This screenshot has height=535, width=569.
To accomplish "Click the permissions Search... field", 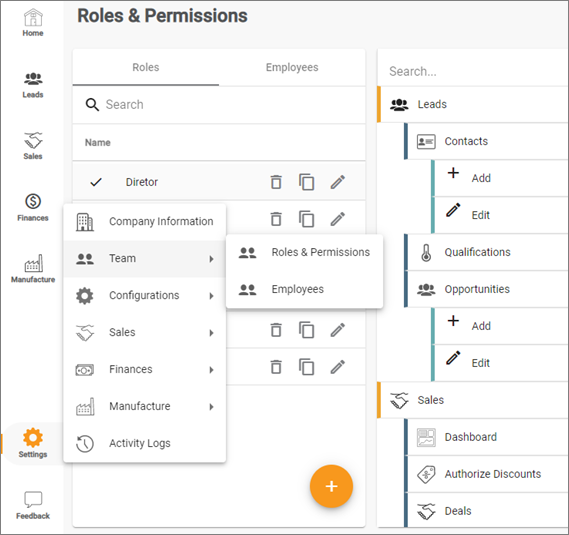I will (472, 71).
